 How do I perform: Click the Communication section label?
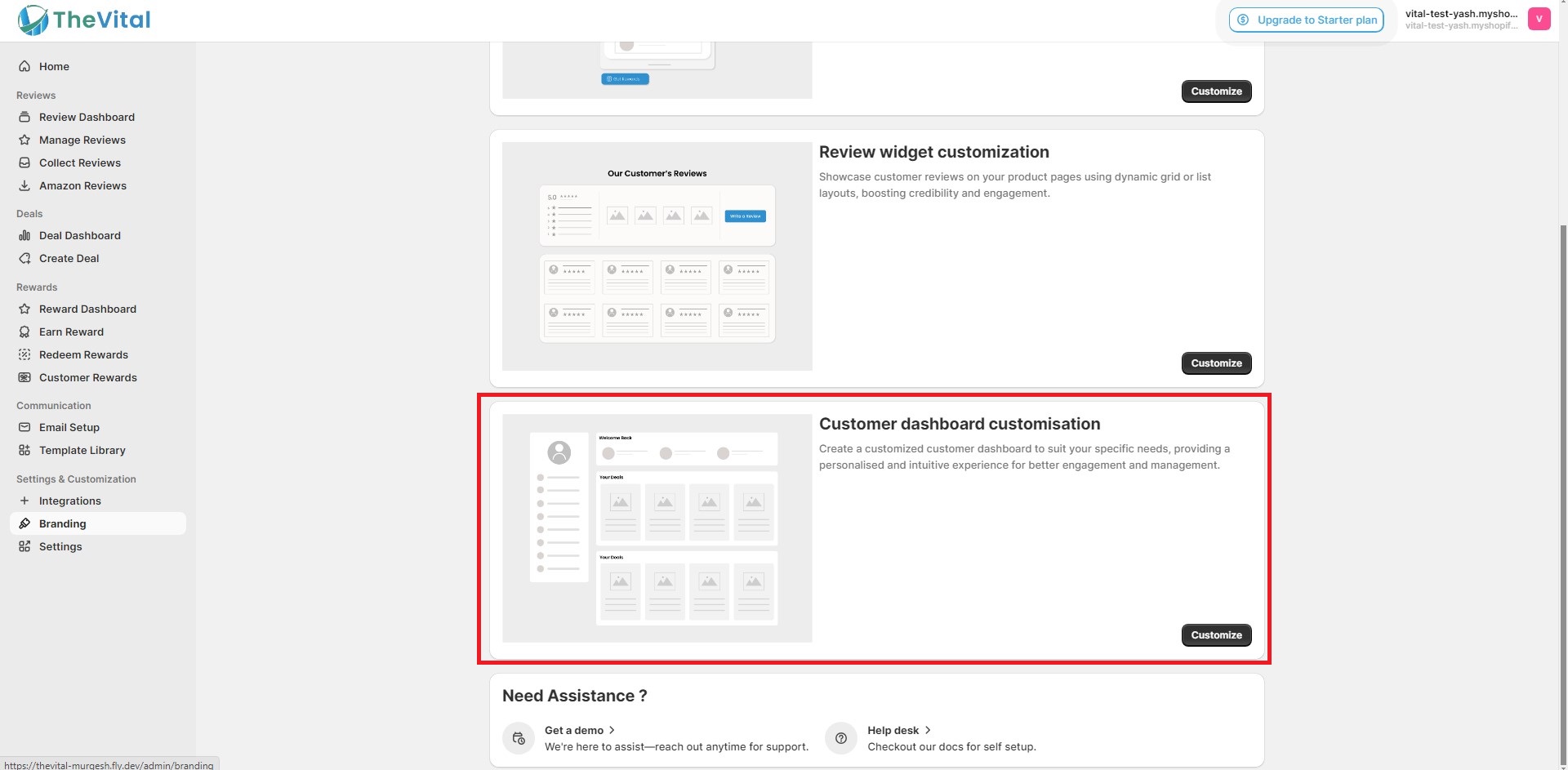(x=54, y=406)
